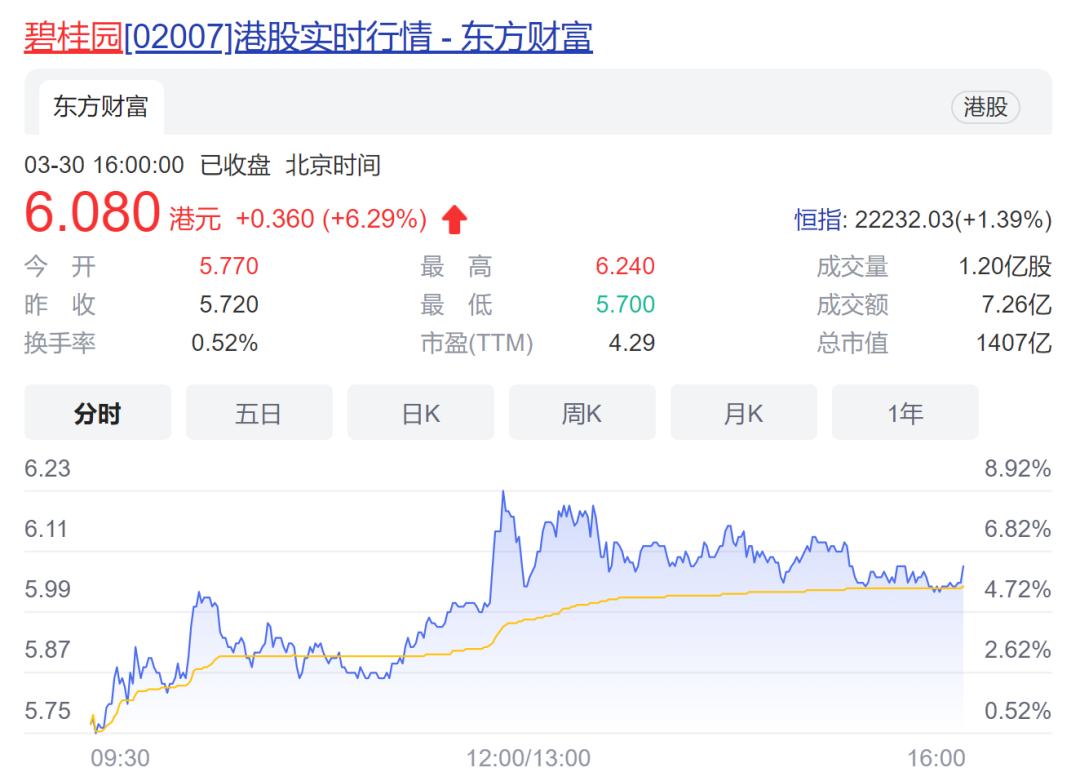Show the 五日 five-day chart
Screen dimensions: 1080x781
(259, 413)
